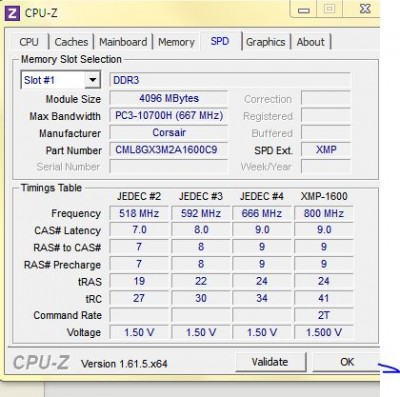This screenshot has height=397, width=400.
Task: Click the DDR3 memory type field
Action: click(x=230, y=80)
